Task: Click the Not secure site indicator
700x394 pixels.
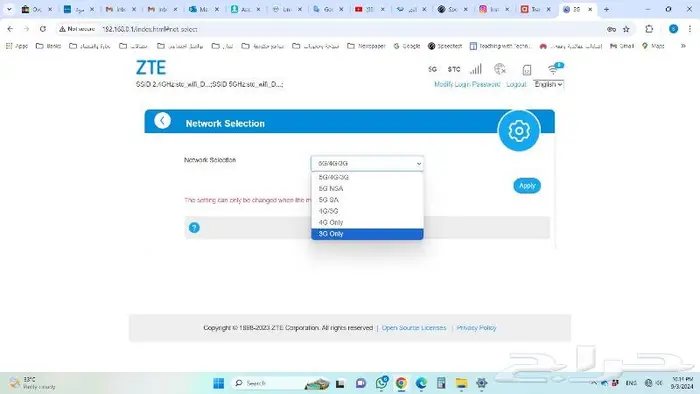Action: coord(77,29)
